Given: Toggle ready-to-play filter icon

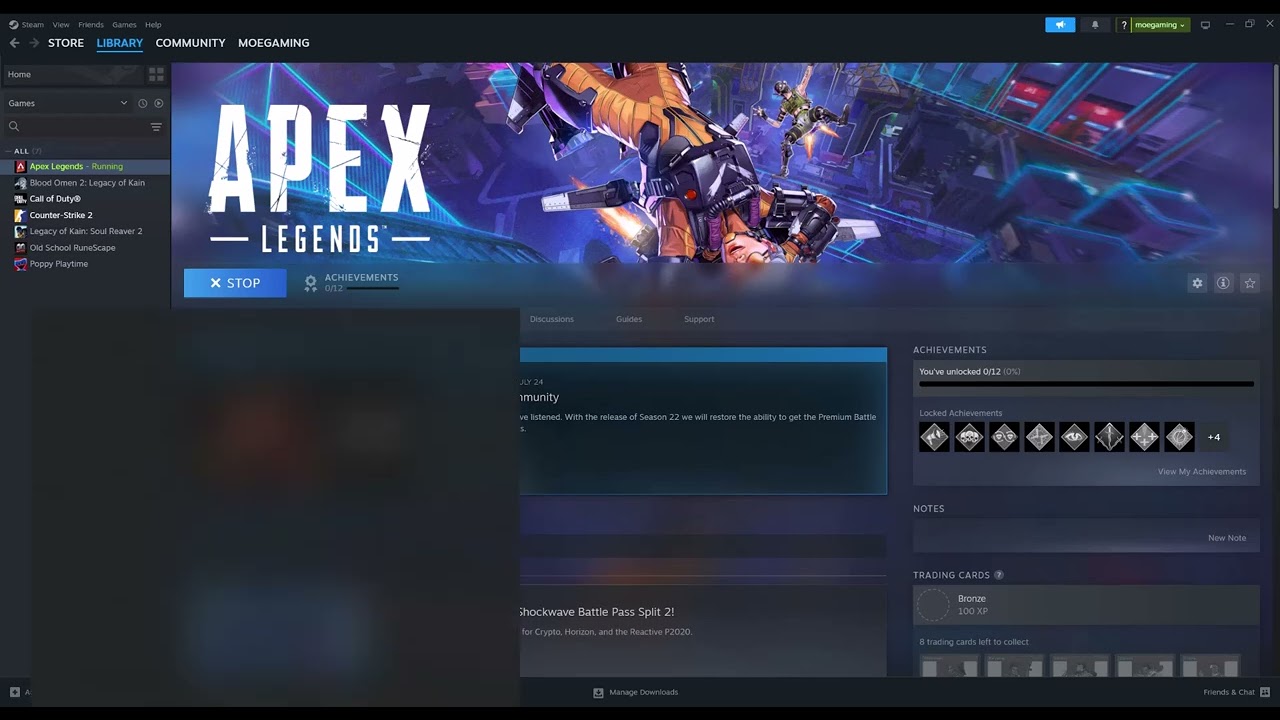Looking at the screenshot, I should [158, 103].
